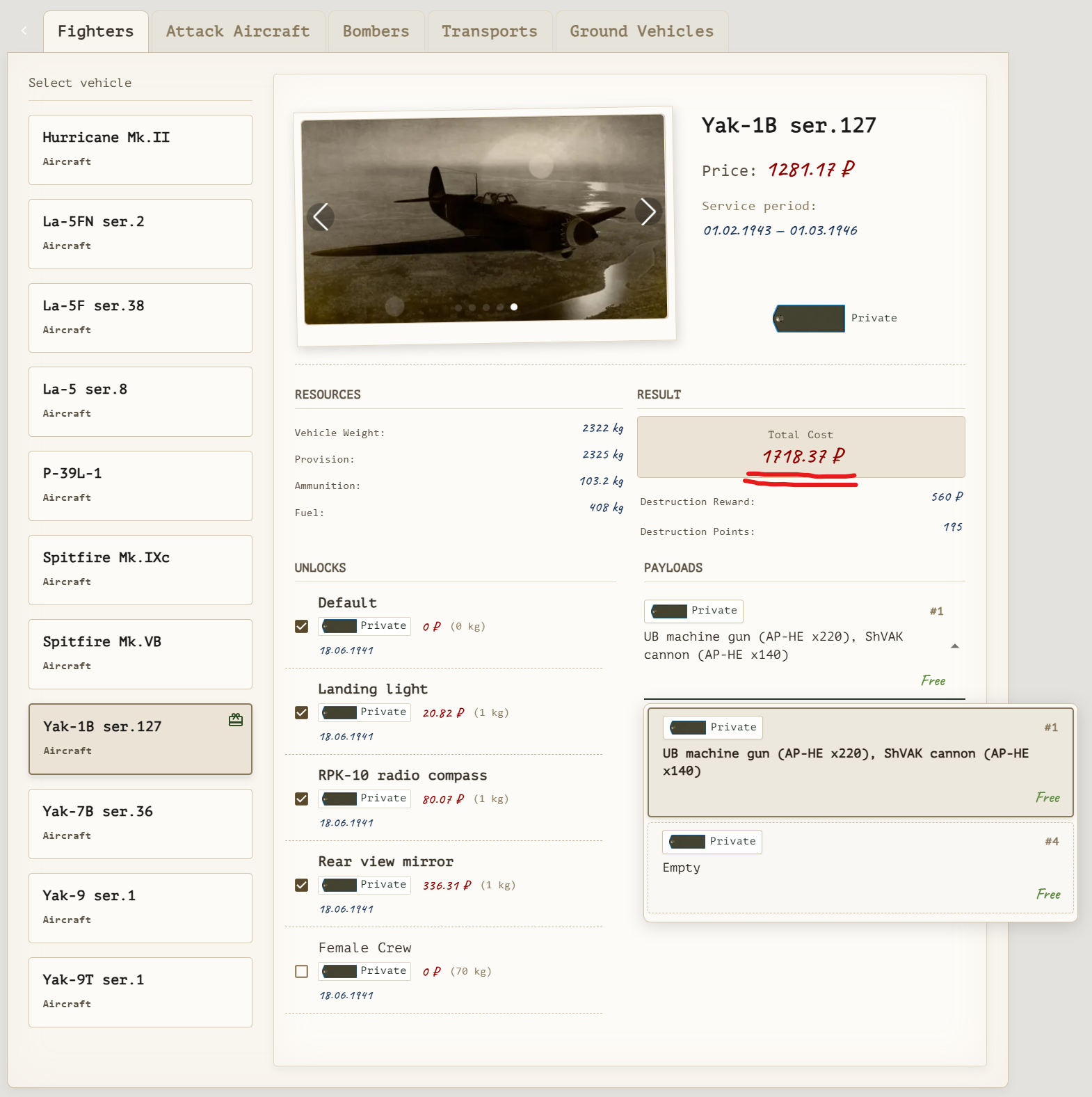Select the Yak-9T ser.1 vehicle

140,992
